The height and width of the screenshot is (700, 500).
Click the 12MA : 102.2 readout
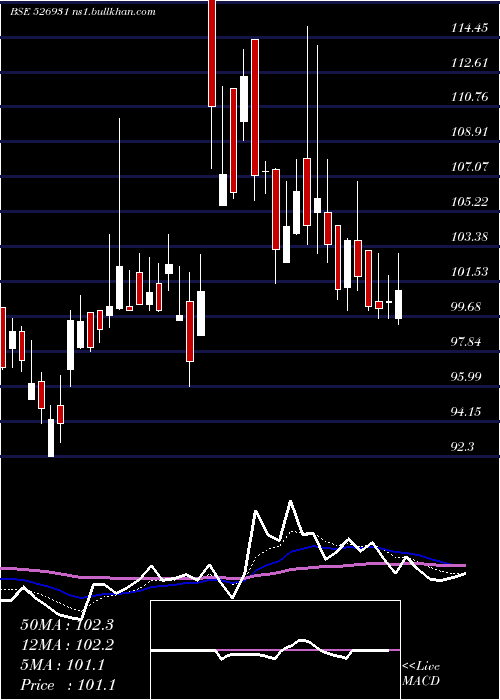67,645
